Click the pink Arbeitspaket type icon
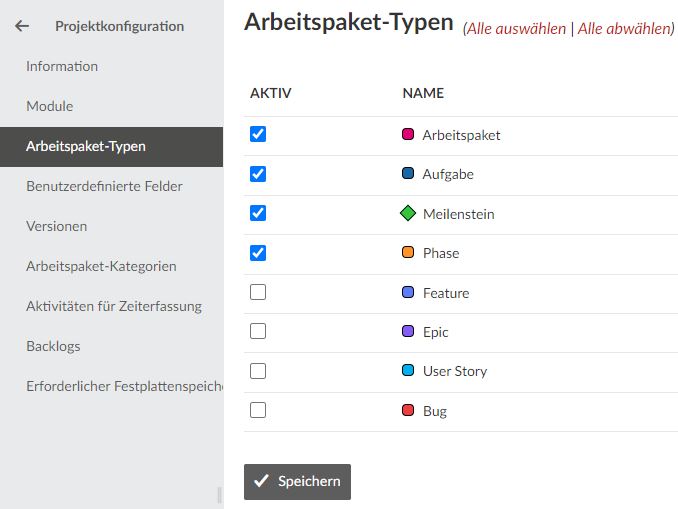This screenshot has width=678, height=509. click(407, 134)
